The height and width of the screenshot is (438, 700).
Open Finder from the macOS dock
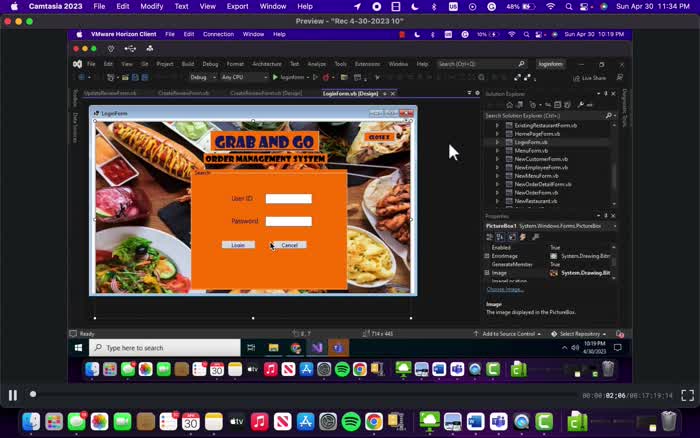pos(31,421)
